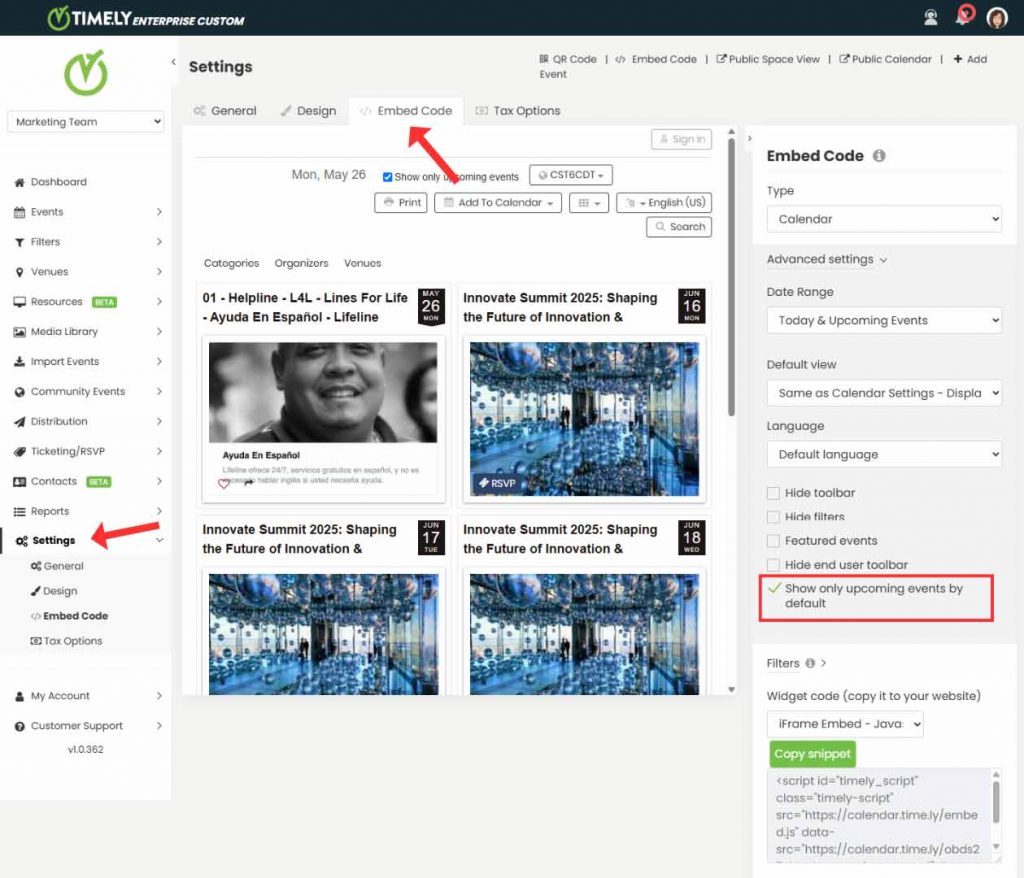Screen dimensions: 1024x878
Task: Click the Resources monitor icon
Action: coord(20,302)
